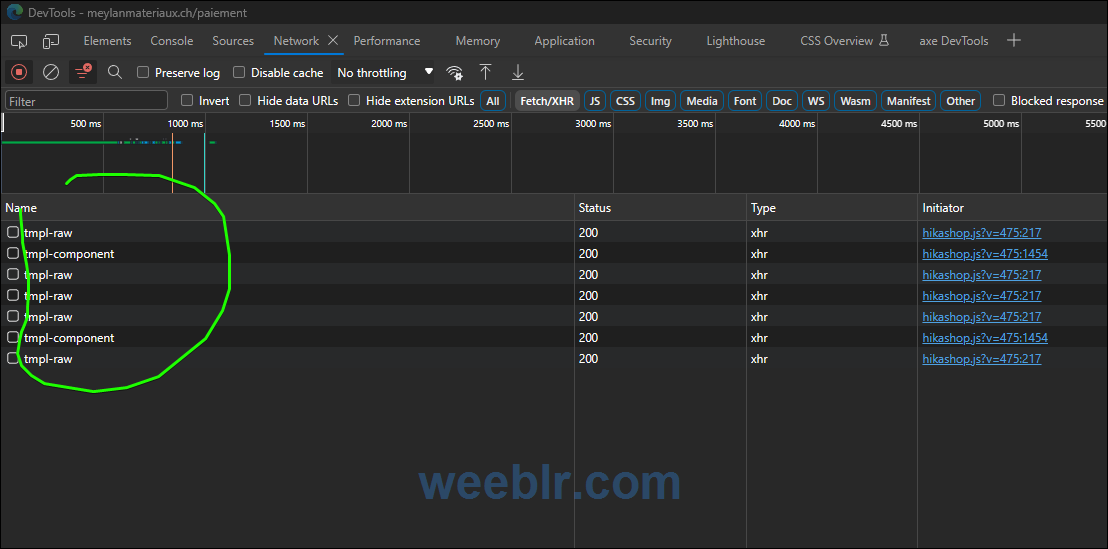Open the Lighthouse tab
1108x549 pixels.
pos(736,41)
